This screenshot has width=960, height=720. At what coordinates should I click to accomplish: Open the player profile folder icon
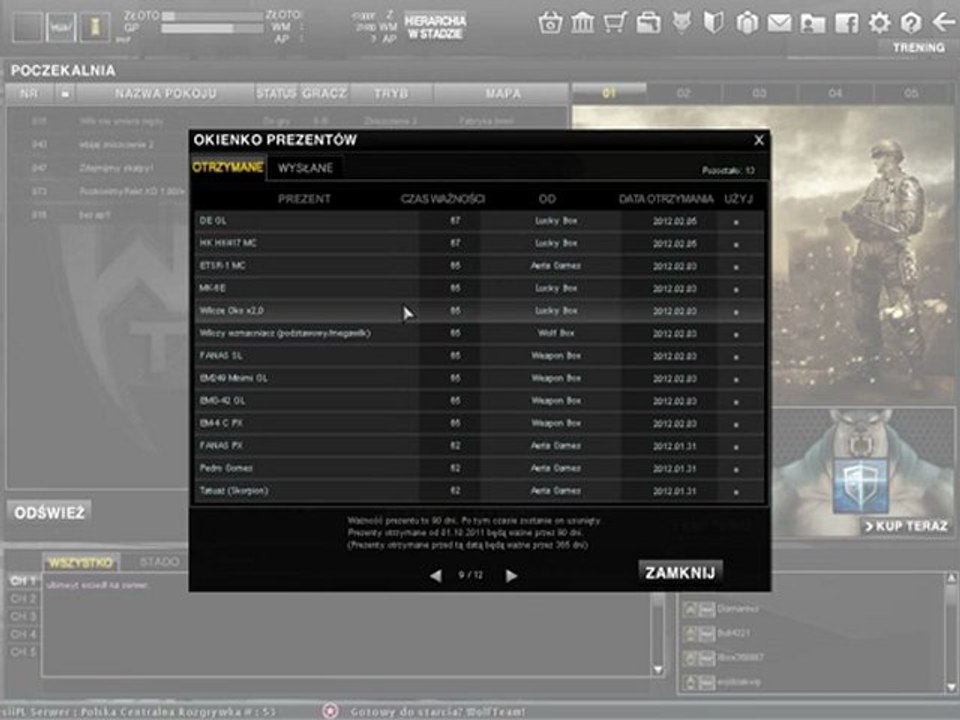812,24
